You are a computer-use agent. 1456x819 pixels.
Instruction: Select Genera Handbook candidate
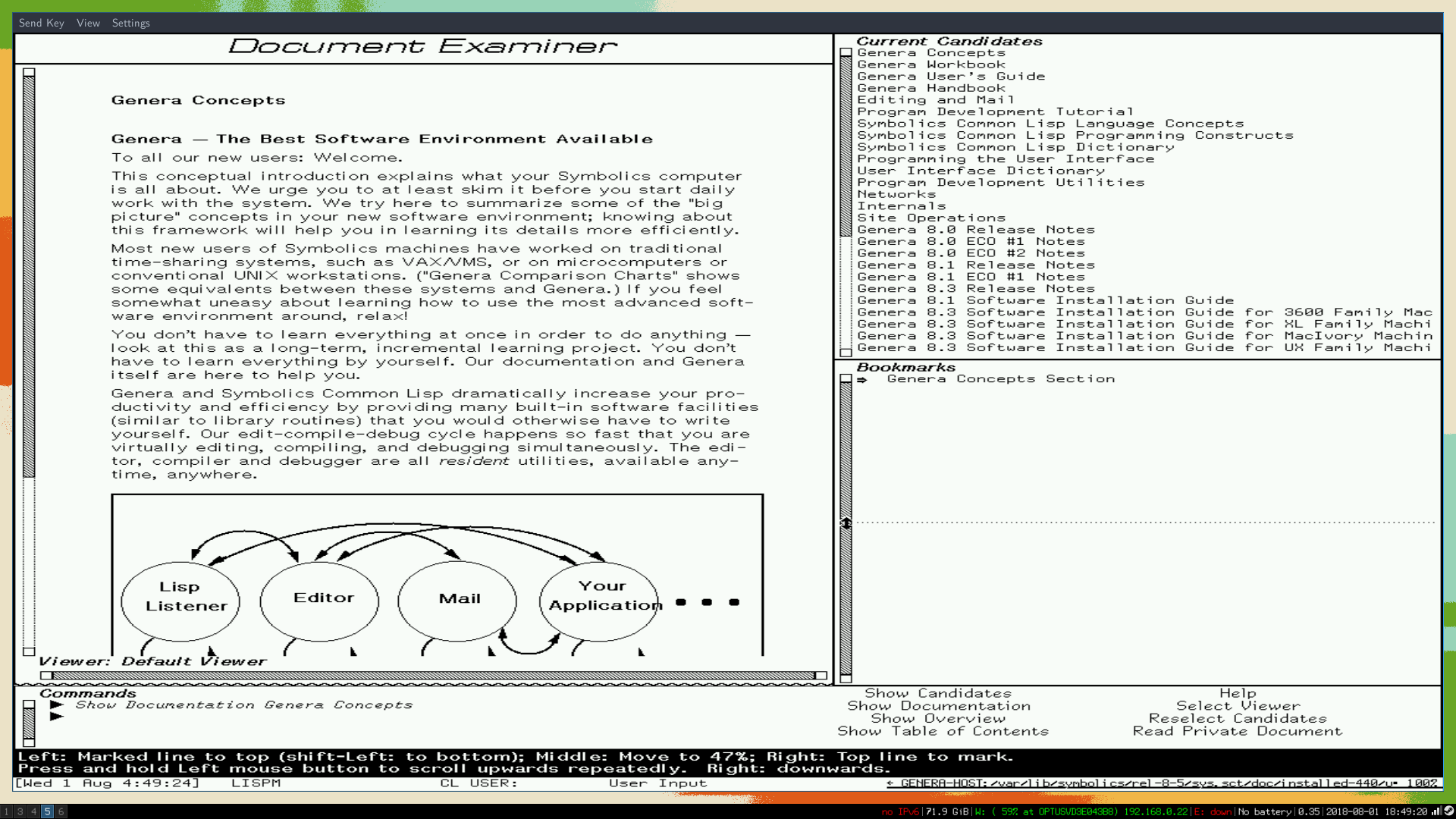tap(931, 88)
